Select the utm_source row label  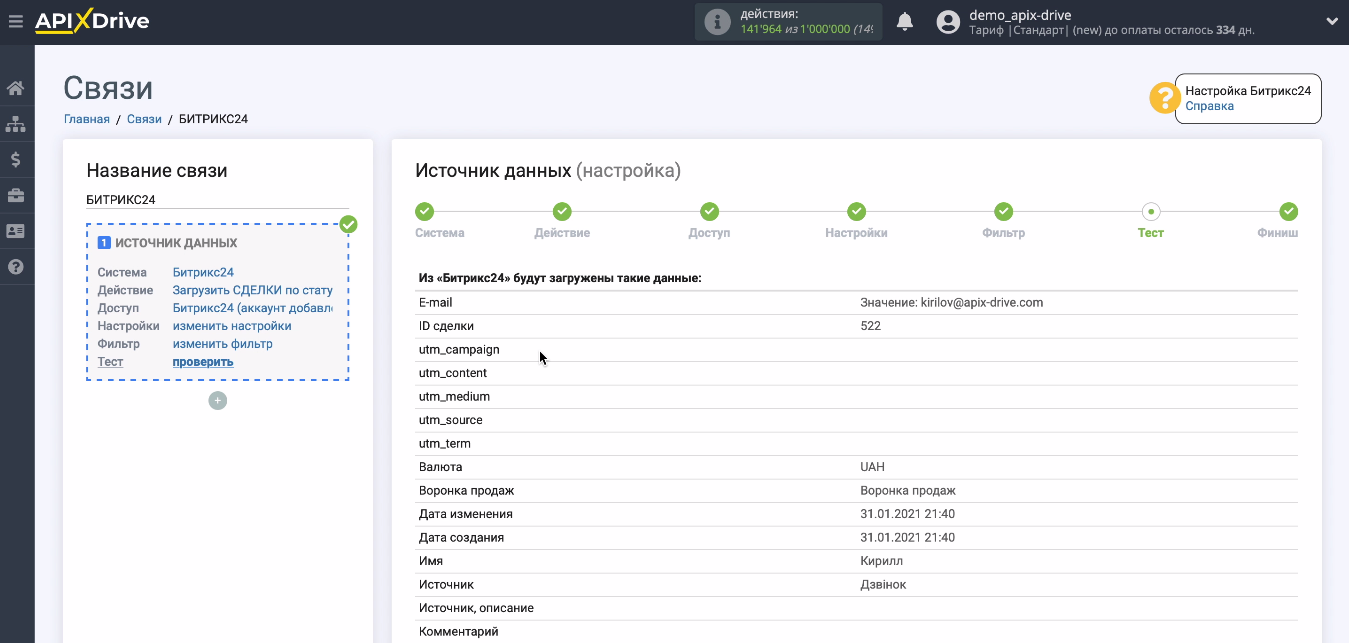[x=450, y=420]
